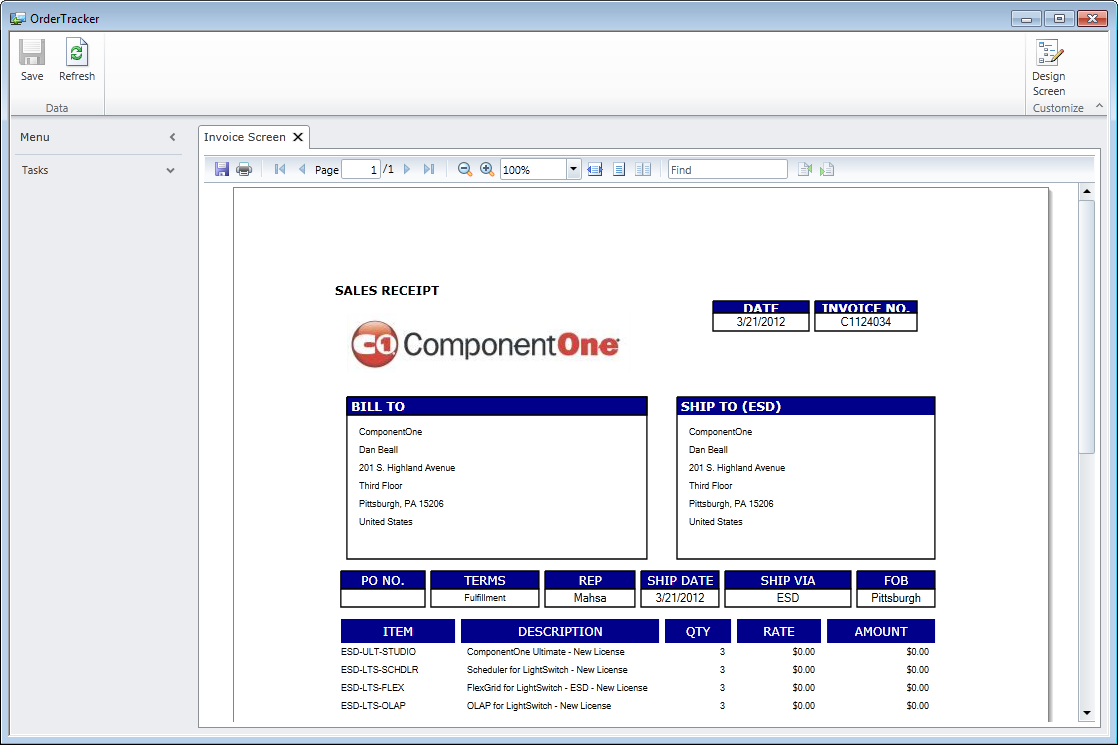Collapse the Menu side panel
The width and height of the screenshot is (1118, 745).
172,137
